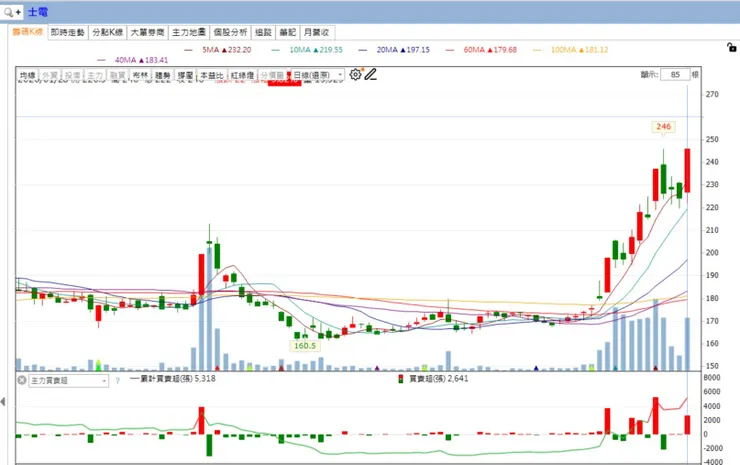Switch to the 分點K線 tab
Viewport: 740px width, 465px height.
[108, 32]
